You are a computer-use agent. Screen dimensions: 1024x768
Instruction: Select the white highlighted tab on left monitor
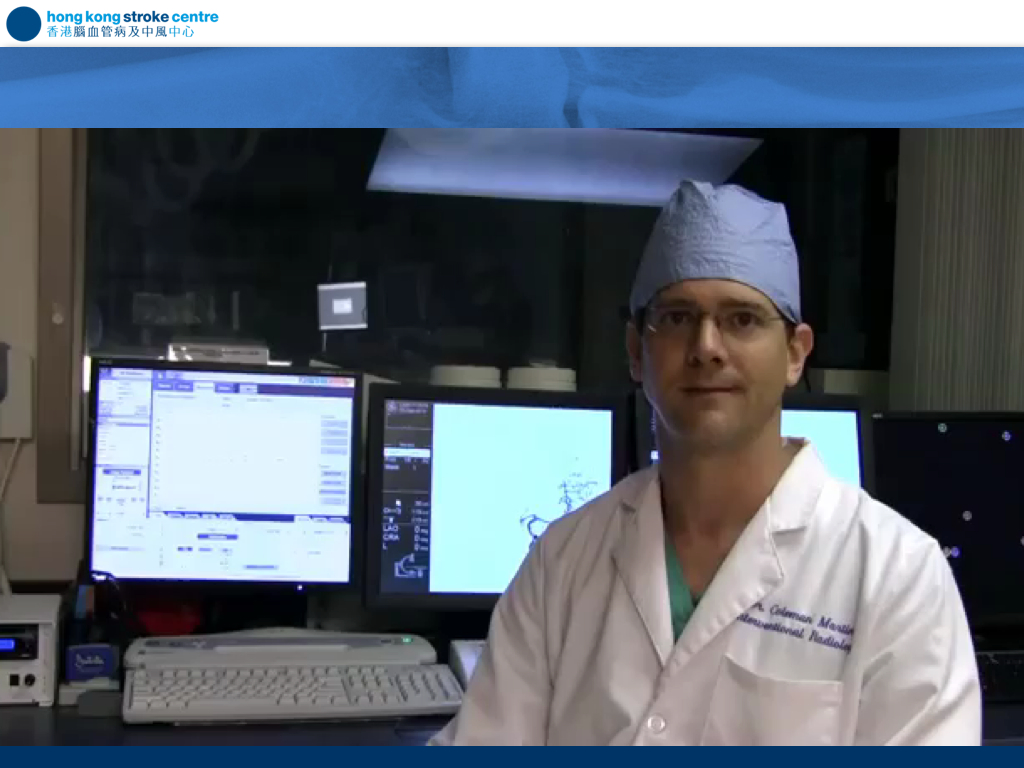pyautogui.click(x=204, y=387)
